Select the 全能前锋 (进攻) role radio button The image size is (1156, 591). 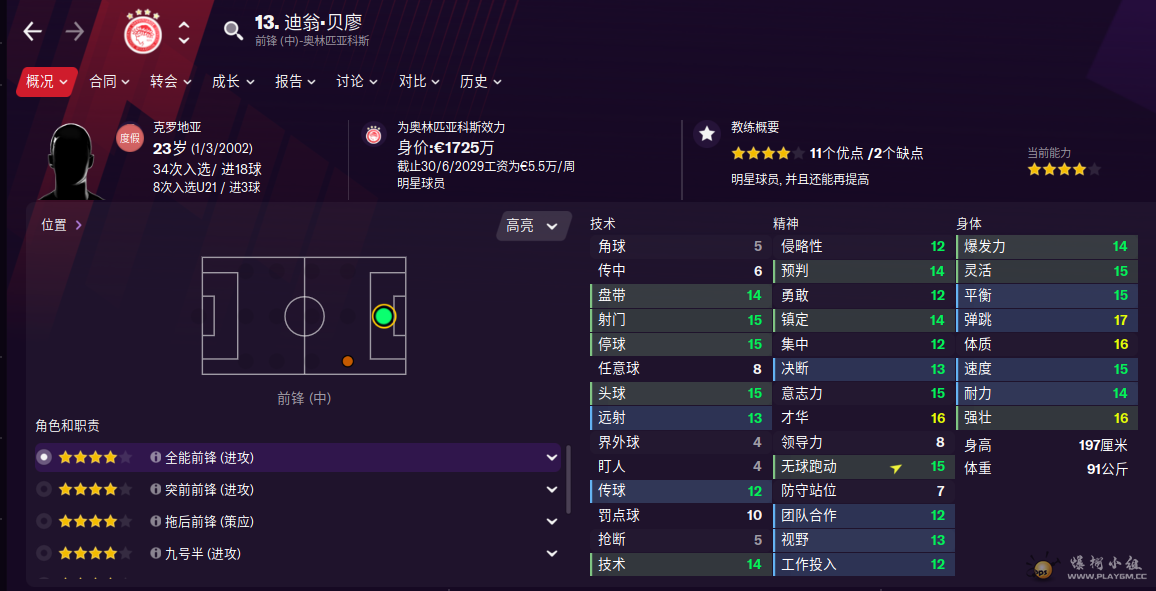43,457
